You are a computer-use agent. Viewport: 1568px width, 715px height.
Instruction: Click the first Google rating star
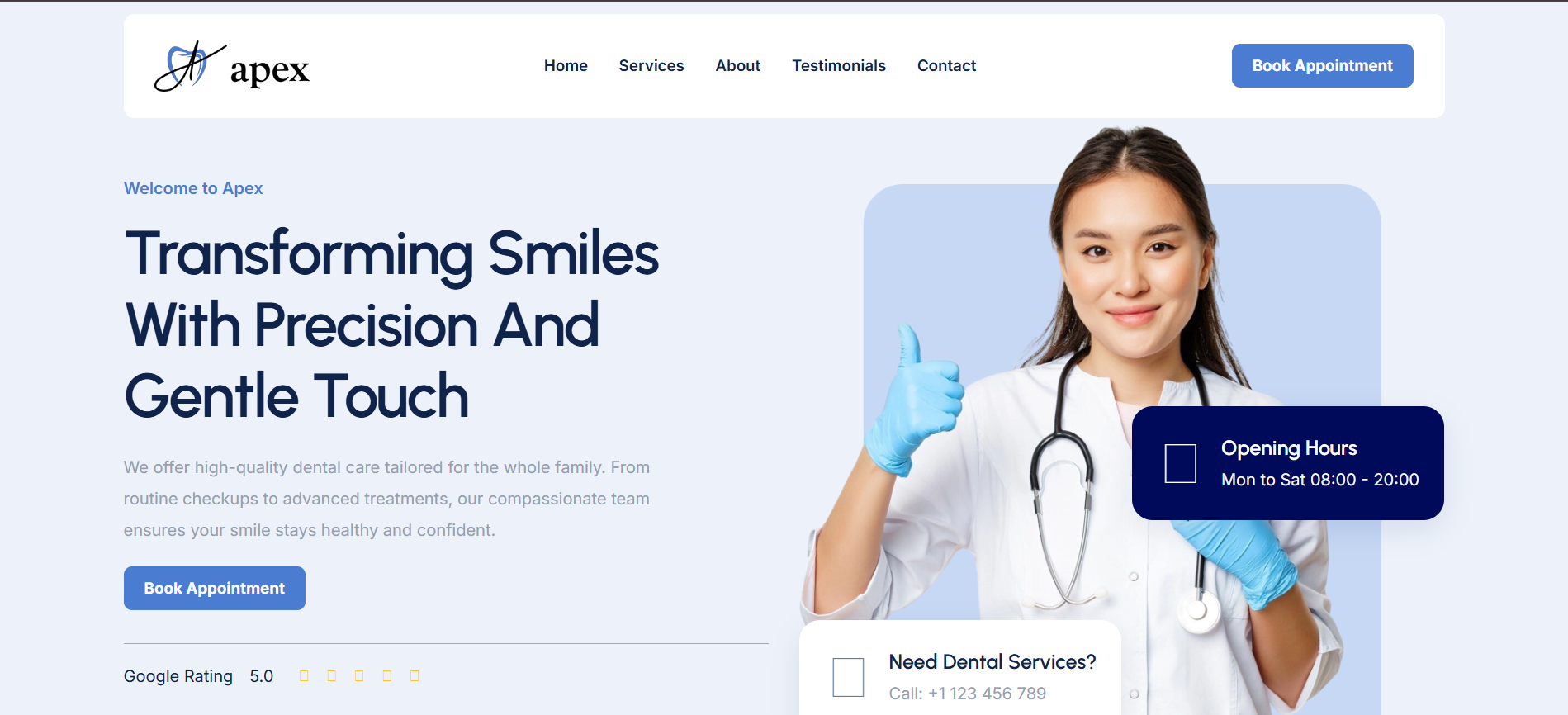[304, 676]
